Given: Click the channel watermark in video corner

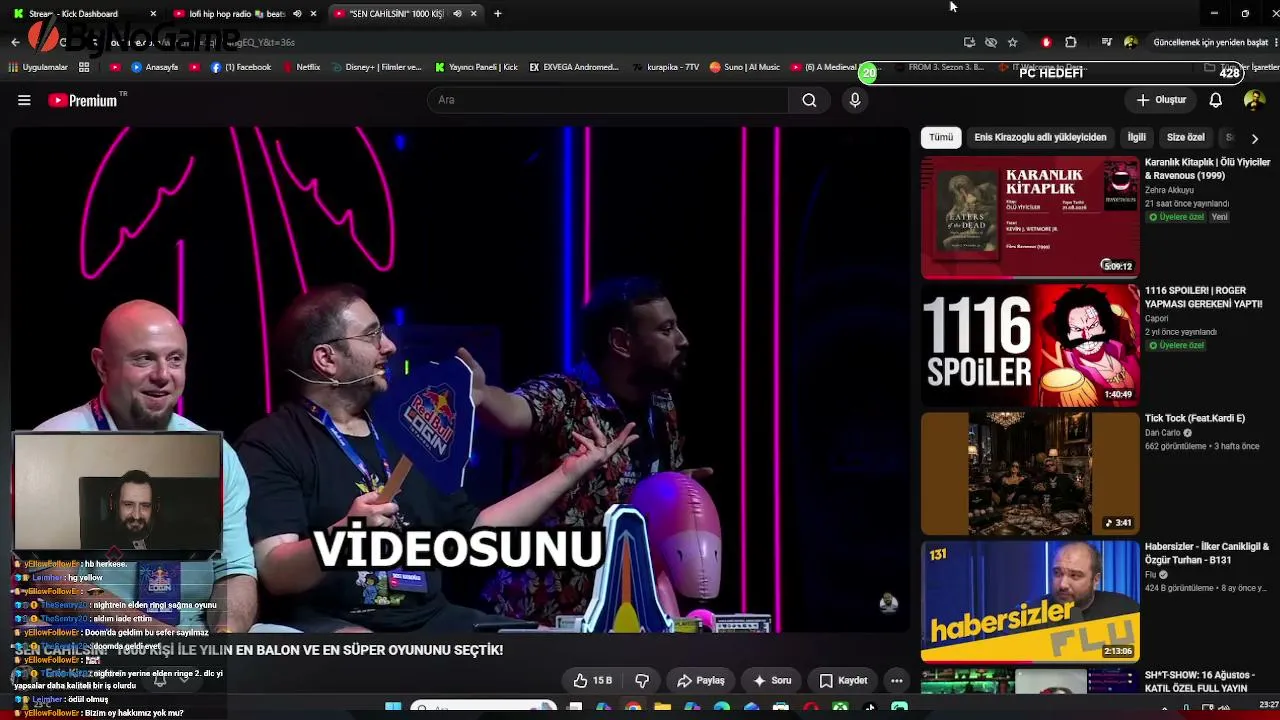Looking at the screenshot, I should 888,602.
